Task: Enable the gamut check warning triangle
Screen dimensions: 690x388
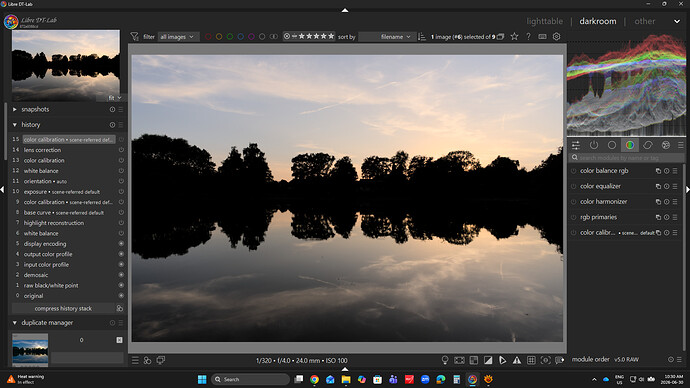Action: [517, 360]
